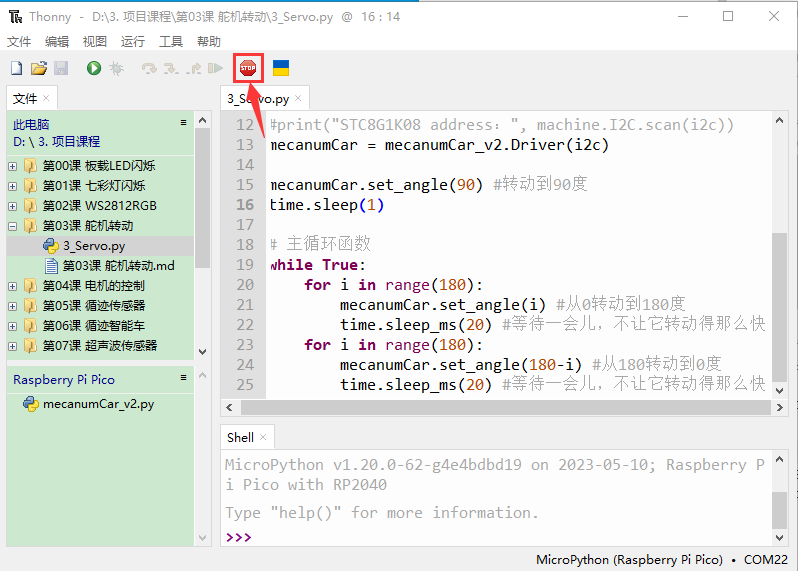Expand the 第01课 七彩灯闪烁 folder

[13, 186]
